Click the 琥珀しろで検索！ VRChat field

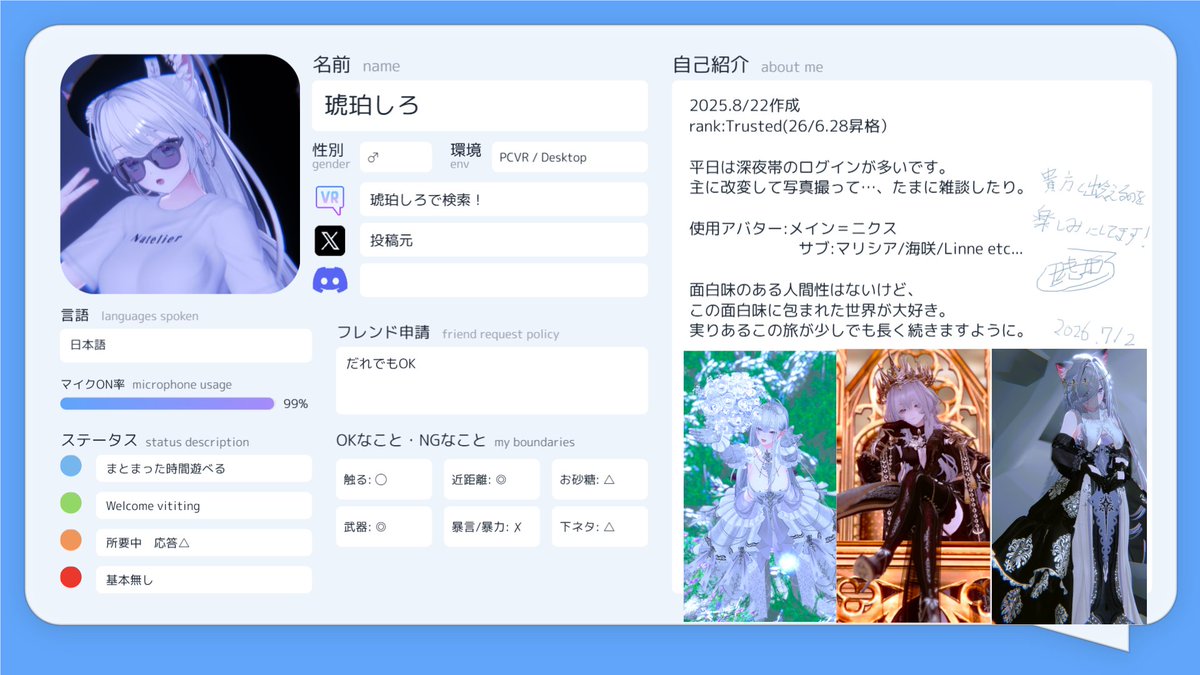504,200
